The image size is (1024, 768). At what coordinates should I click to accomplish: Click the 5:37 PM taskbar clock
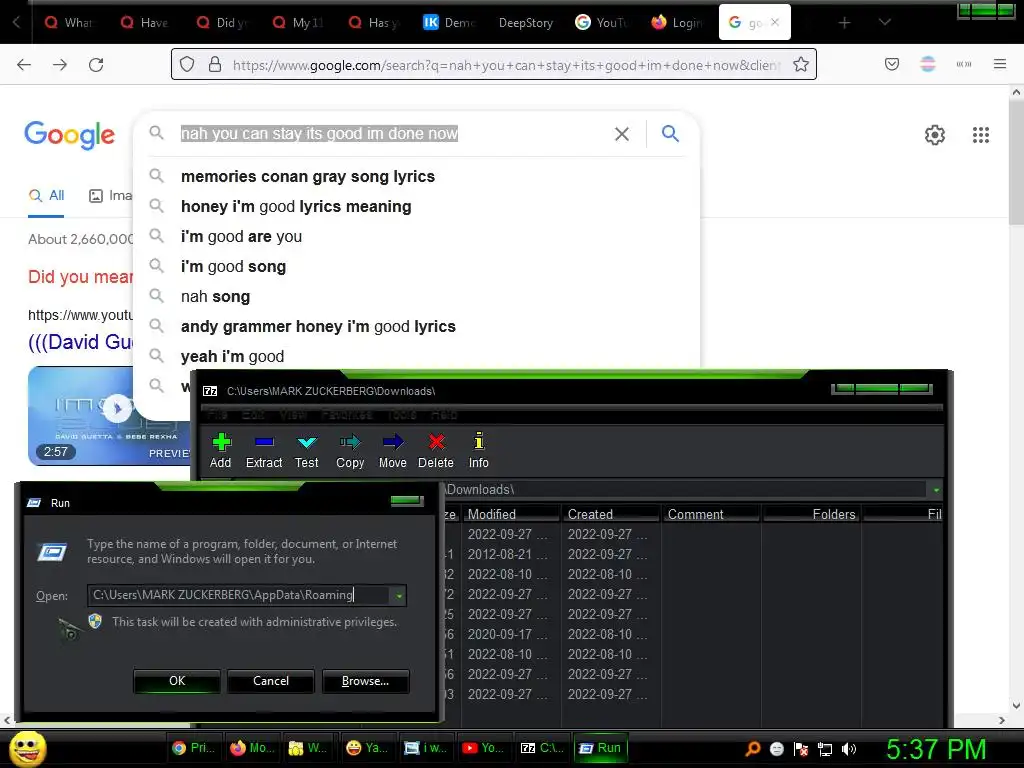(x=936, y=749)
